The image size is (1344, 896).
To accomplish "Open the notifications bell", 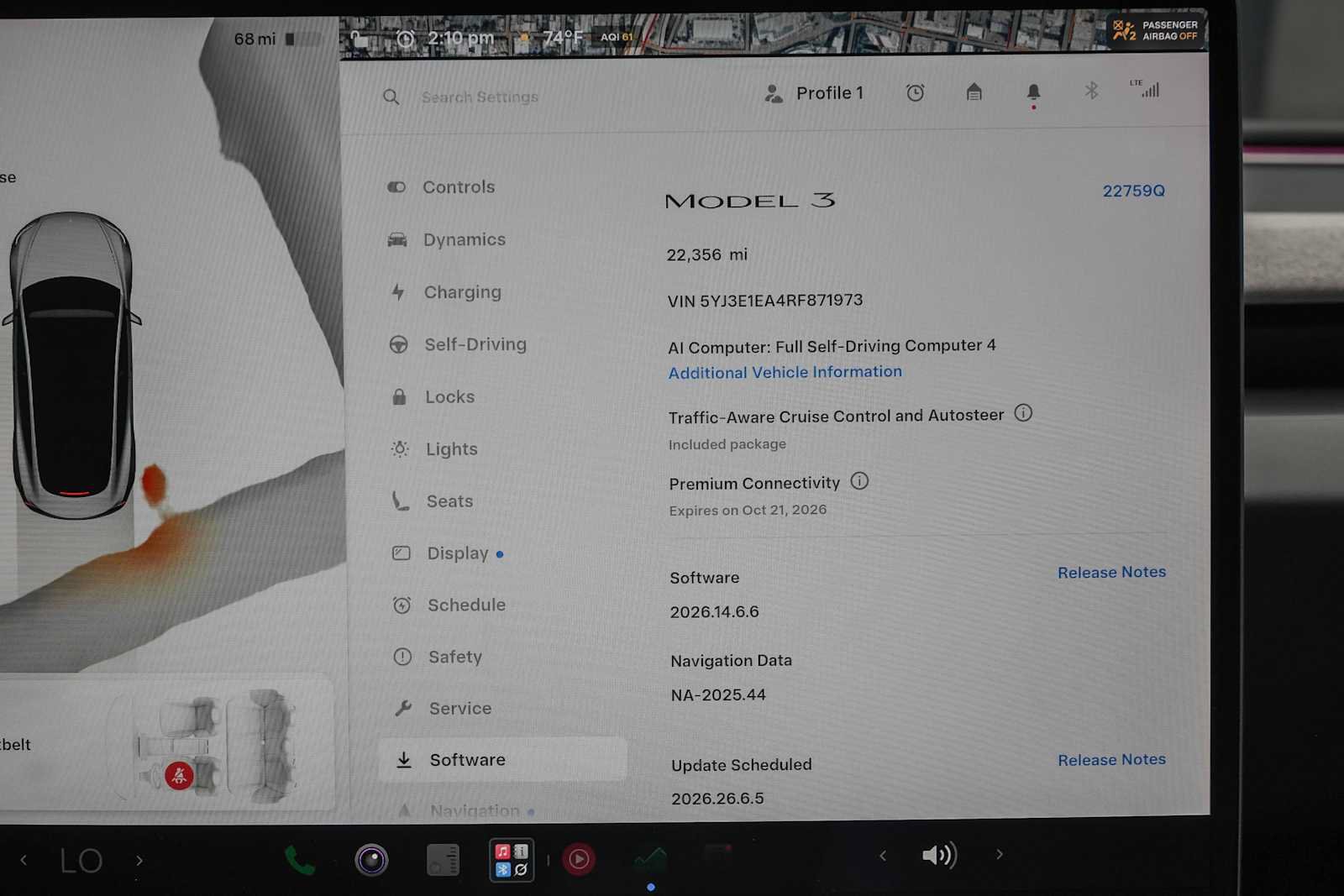I will pos(1033,92).
